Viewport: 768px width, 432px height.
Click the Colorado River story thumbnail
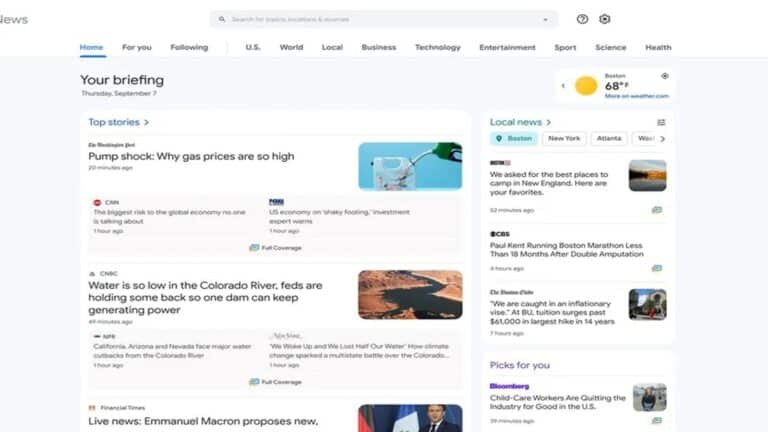[410, 295]
